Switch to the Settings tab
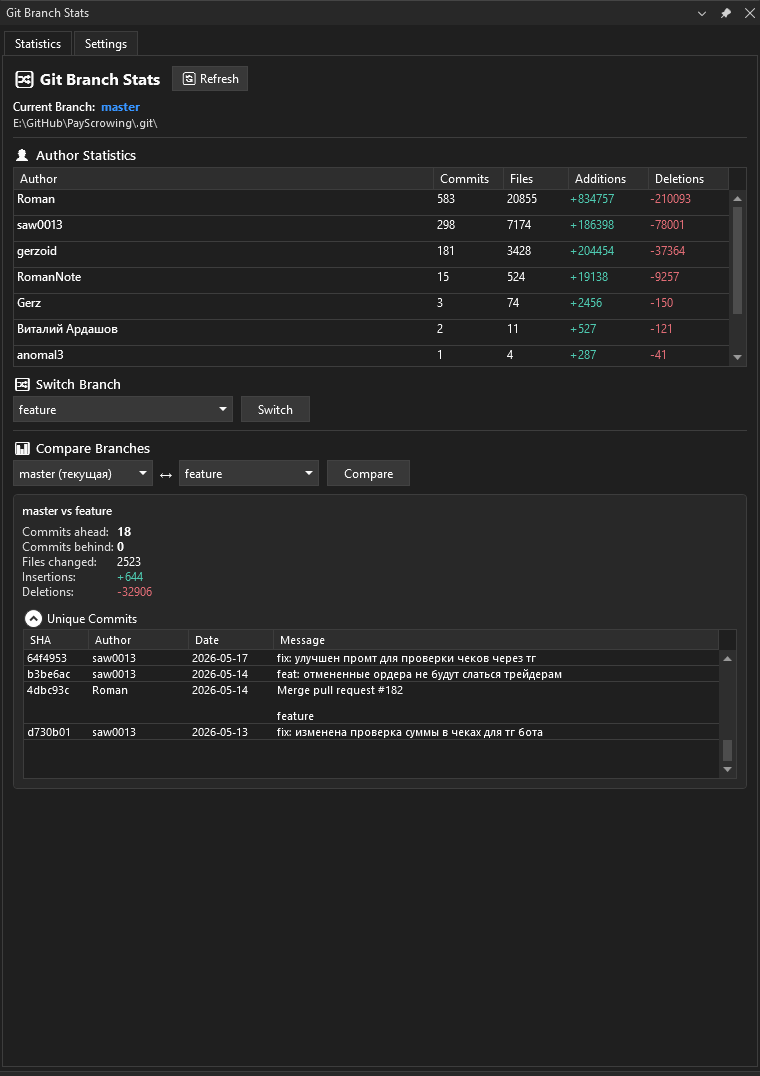 tap(106, 44)
